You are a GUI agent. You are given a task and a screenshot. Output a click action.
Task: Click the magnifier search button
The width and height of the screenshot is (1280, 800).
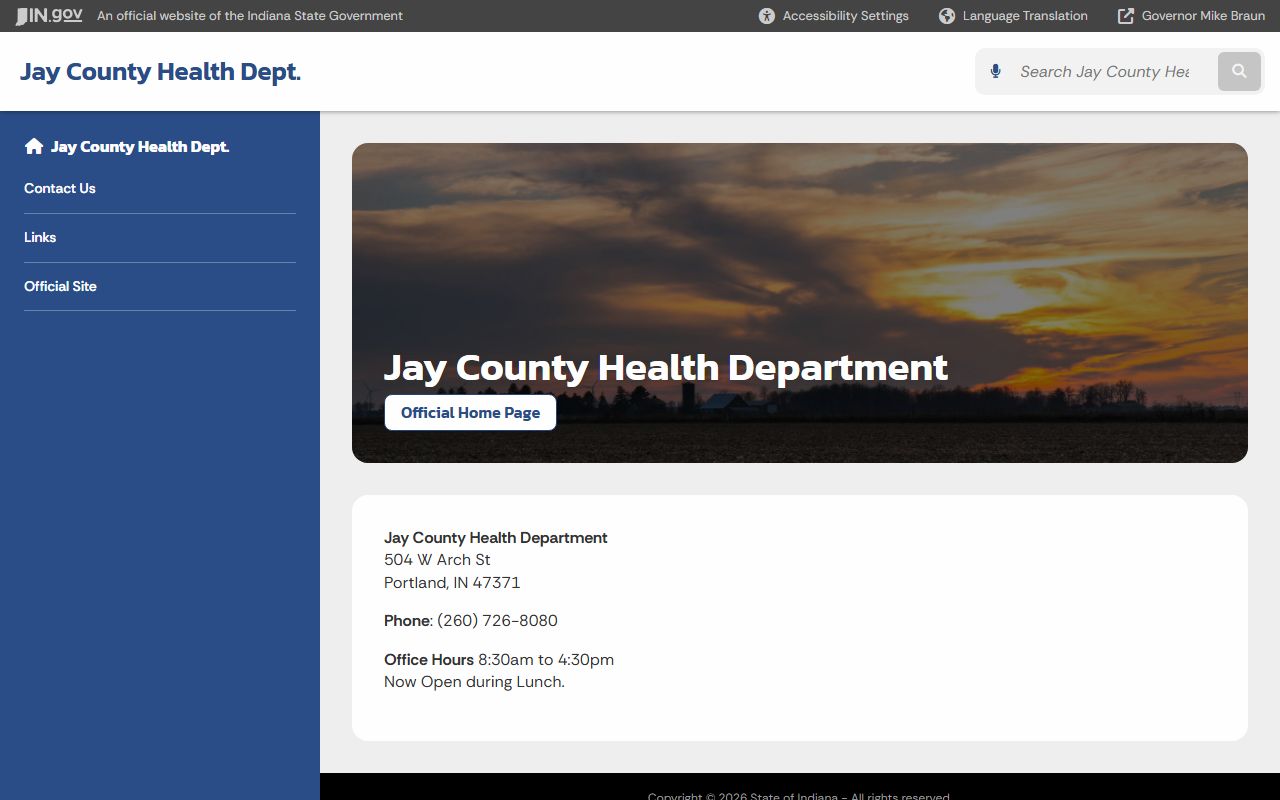1239,71
